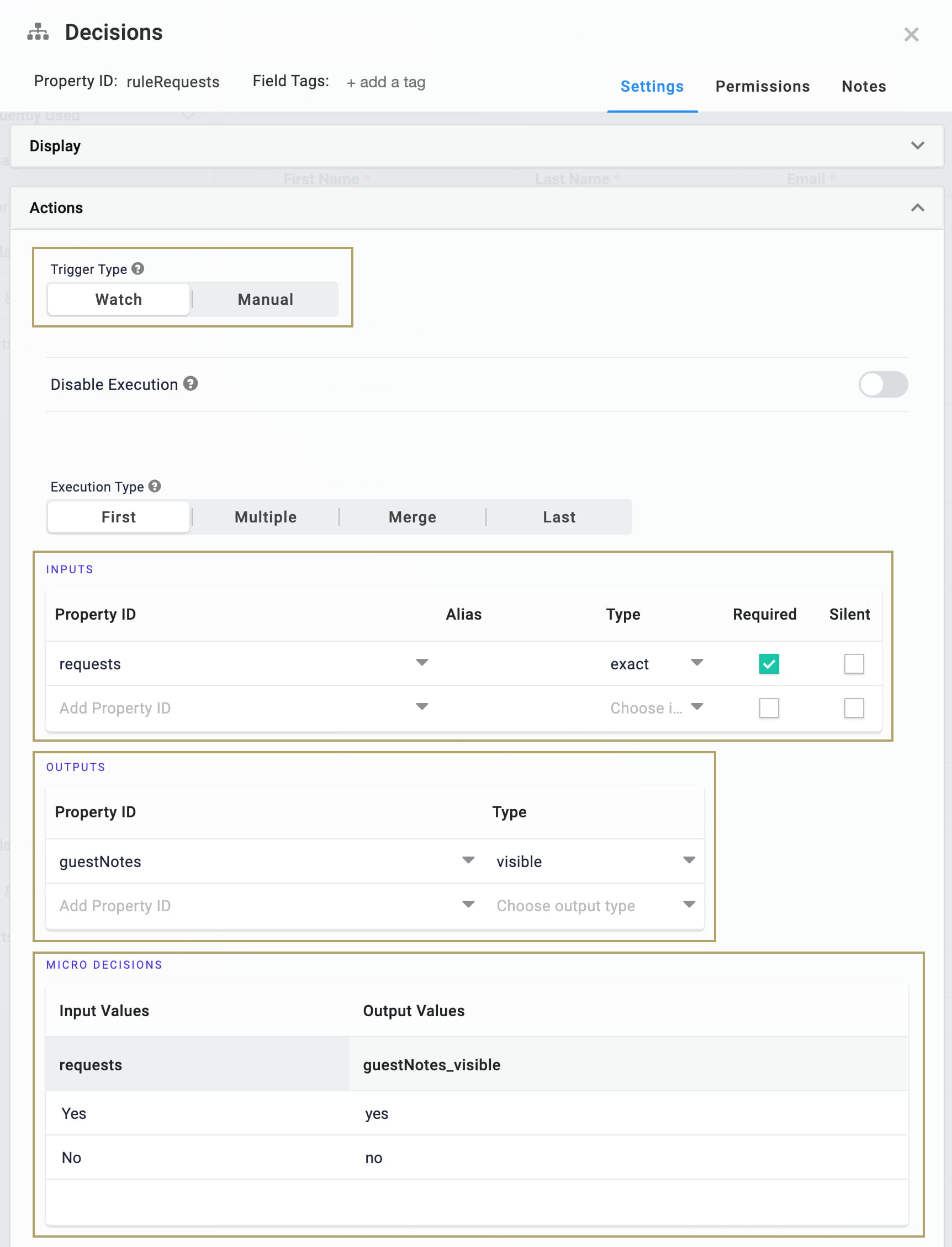Choose Multiple execution type

tap(265, 517)
